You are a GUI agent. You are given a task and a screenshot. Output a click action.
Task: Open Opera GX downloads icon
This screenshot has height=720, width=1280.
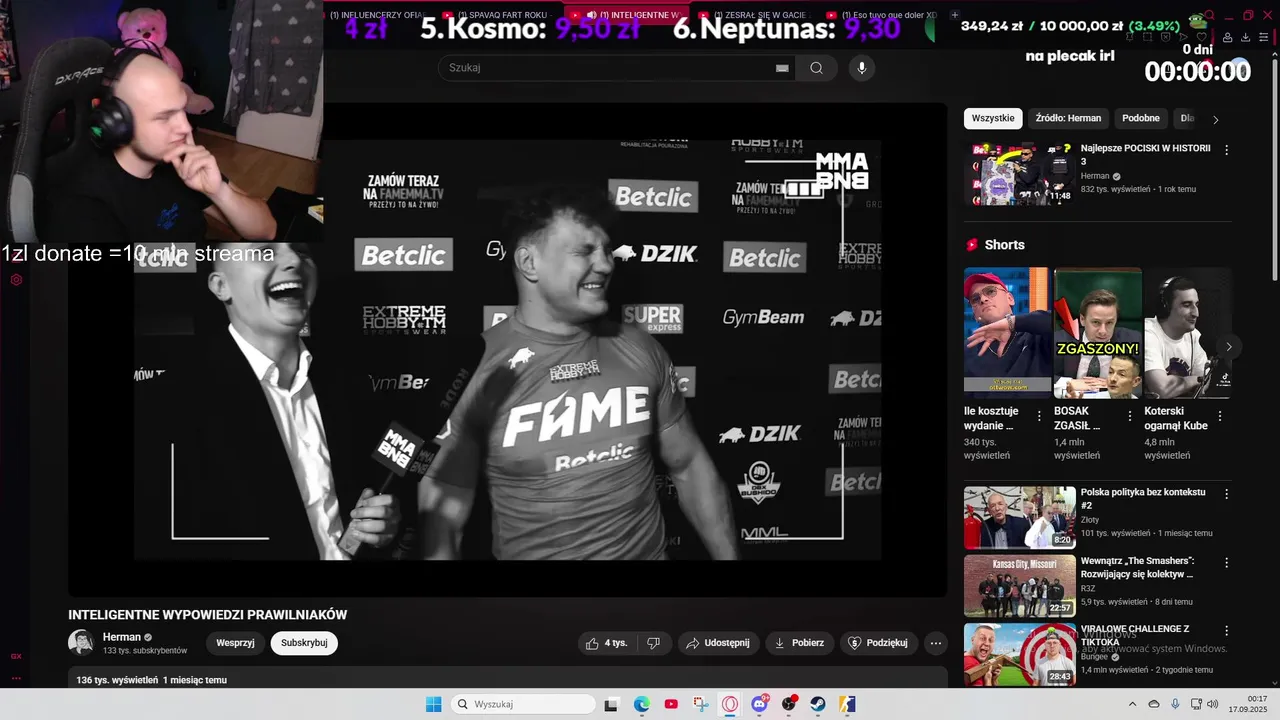click(x=1245, y=37)
